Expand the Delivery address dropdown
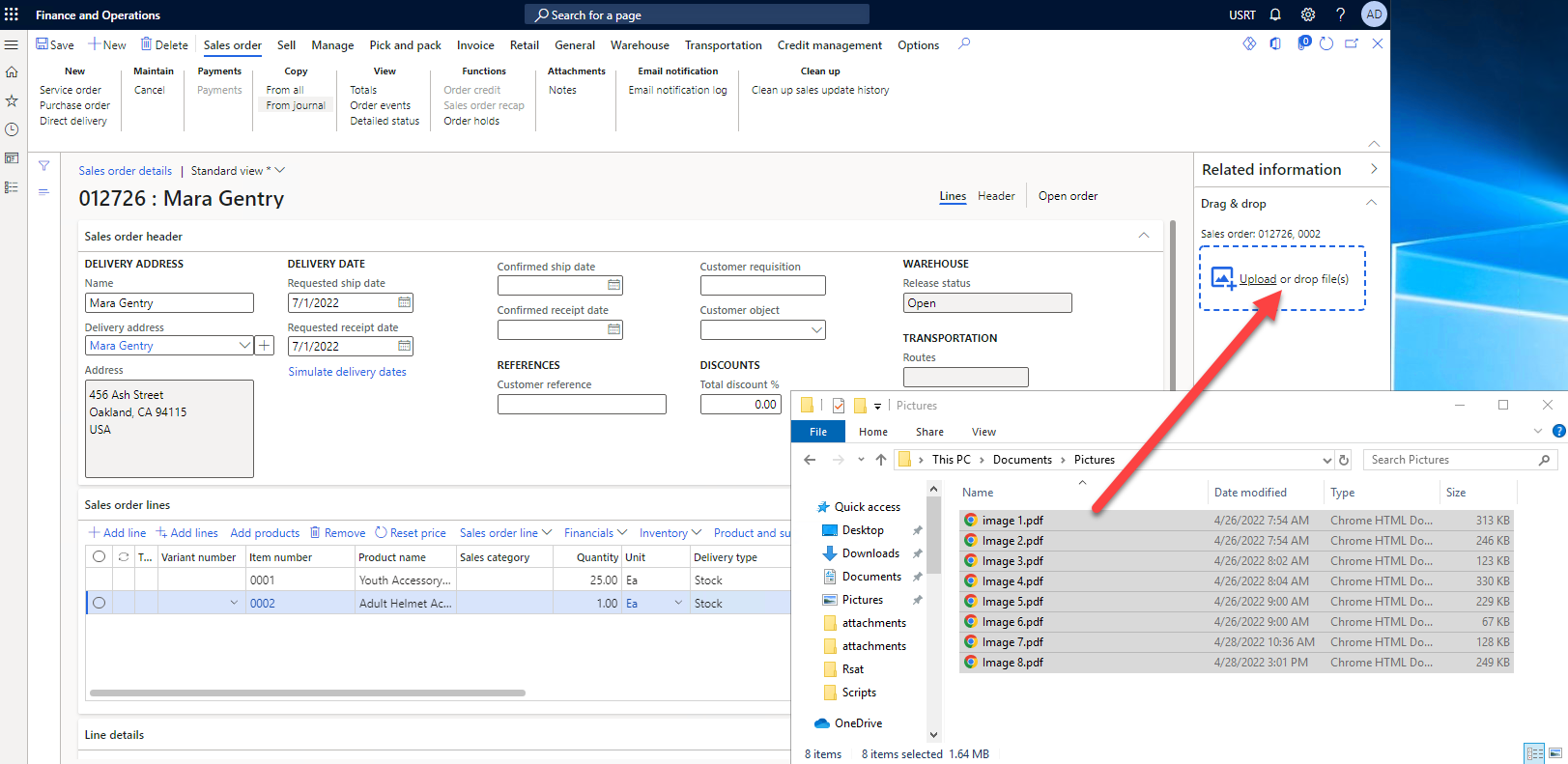Viewport: 1568px width, 764px height. (244, 346)
